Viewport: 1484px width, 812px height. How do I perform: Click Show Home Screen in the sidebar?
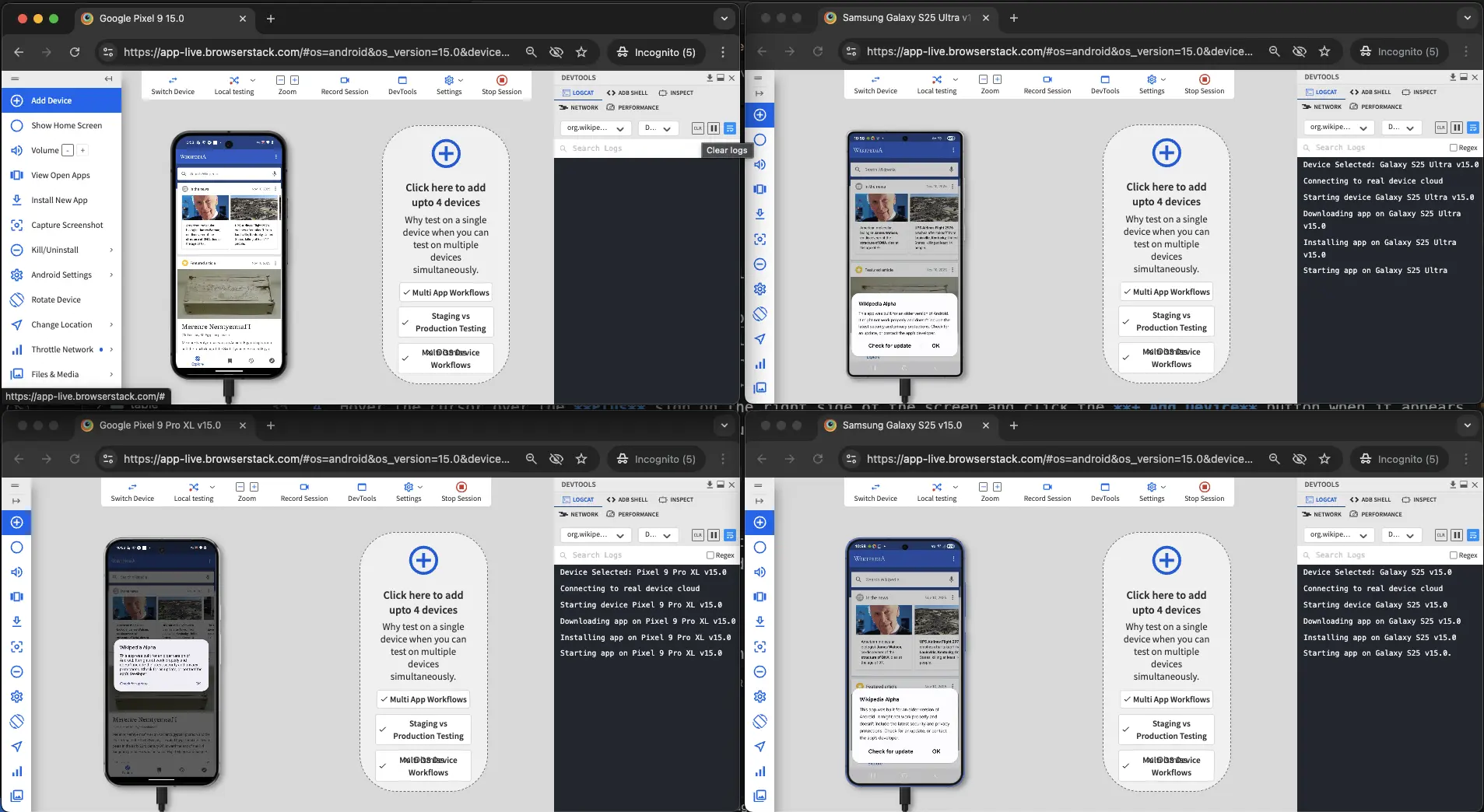(66, 125)
